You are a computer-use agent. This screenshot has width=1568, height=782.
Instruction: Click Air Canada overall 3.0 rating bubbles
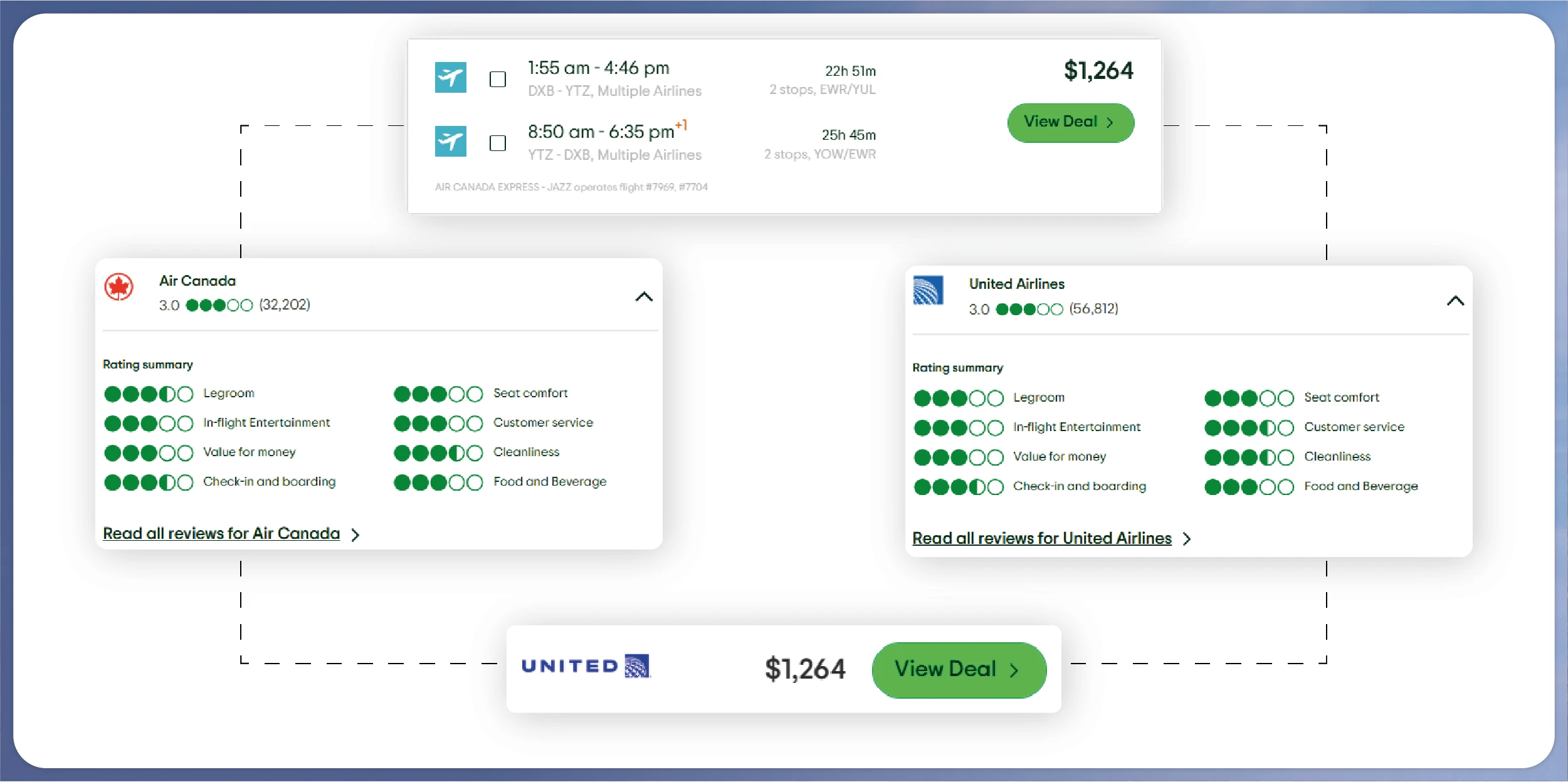pos(219,306)
